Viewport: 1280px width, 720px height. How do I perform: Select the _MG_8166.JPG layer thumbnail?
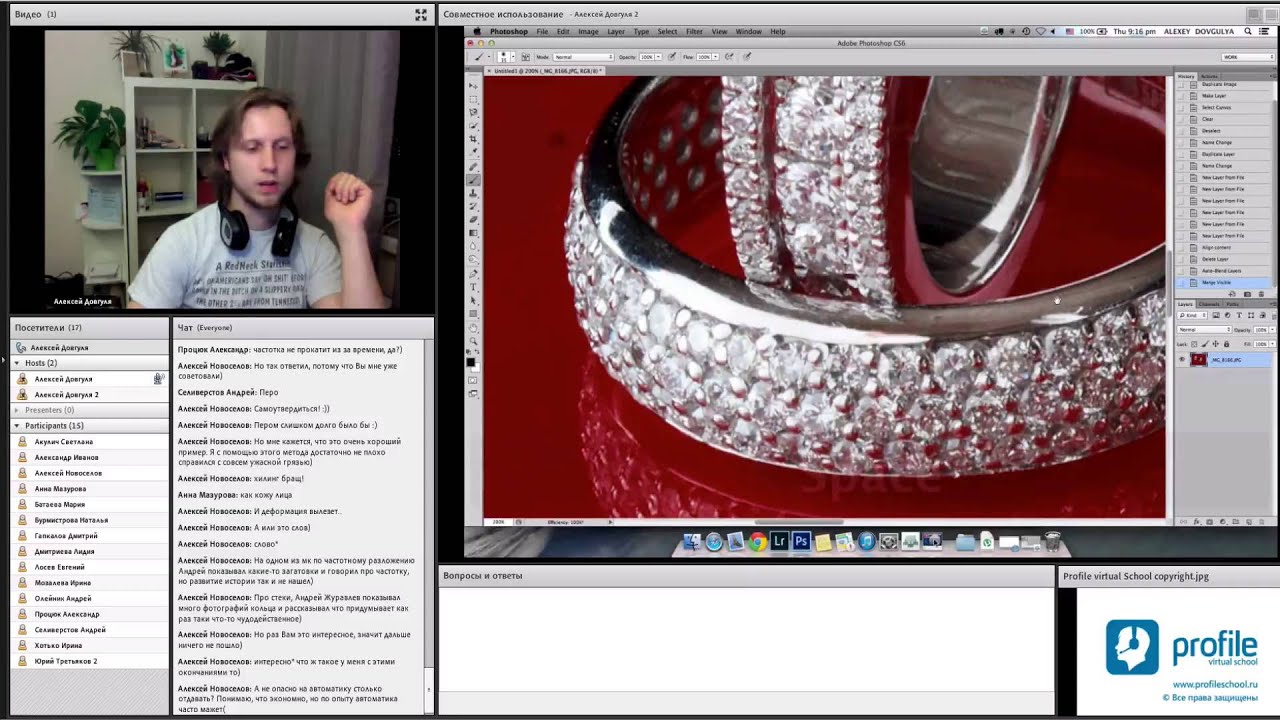(1199, 359)
